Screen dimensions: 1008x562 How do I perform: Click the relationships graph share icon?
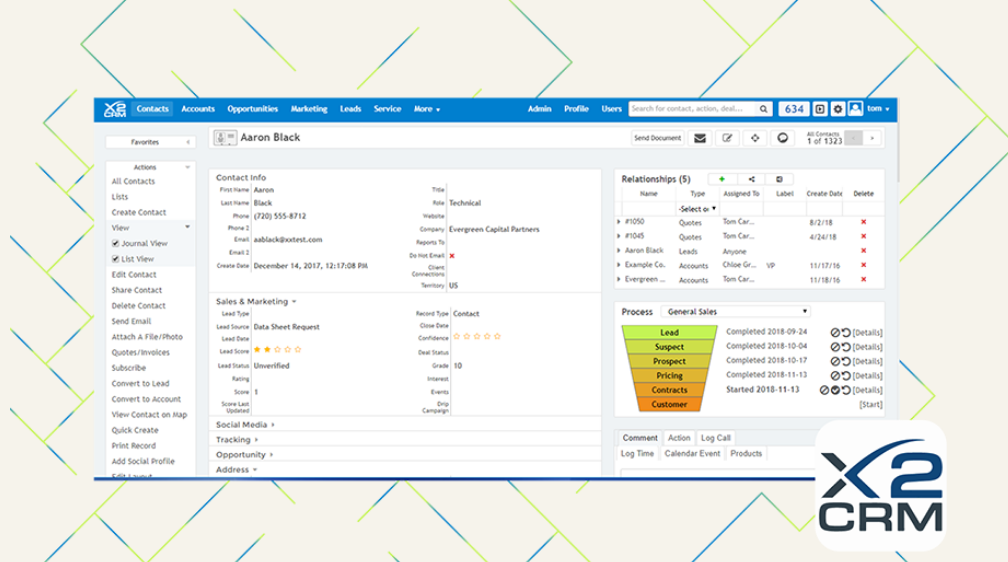[751, 179]
